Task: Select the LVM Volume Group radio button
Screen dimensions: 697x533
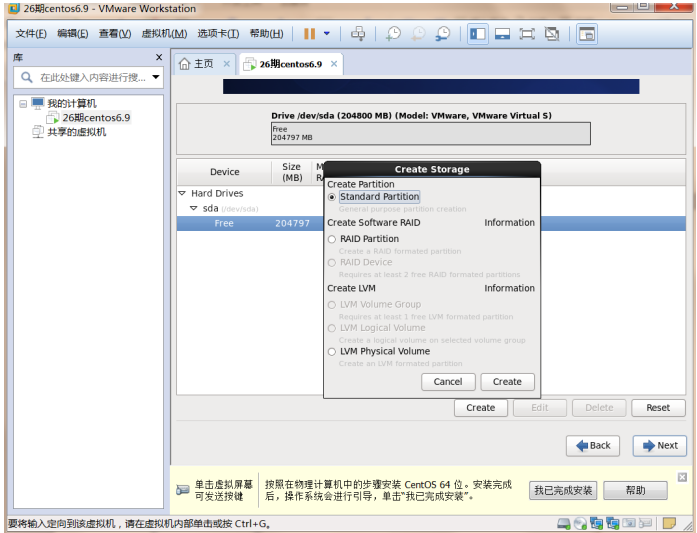Action: (332, 305)
